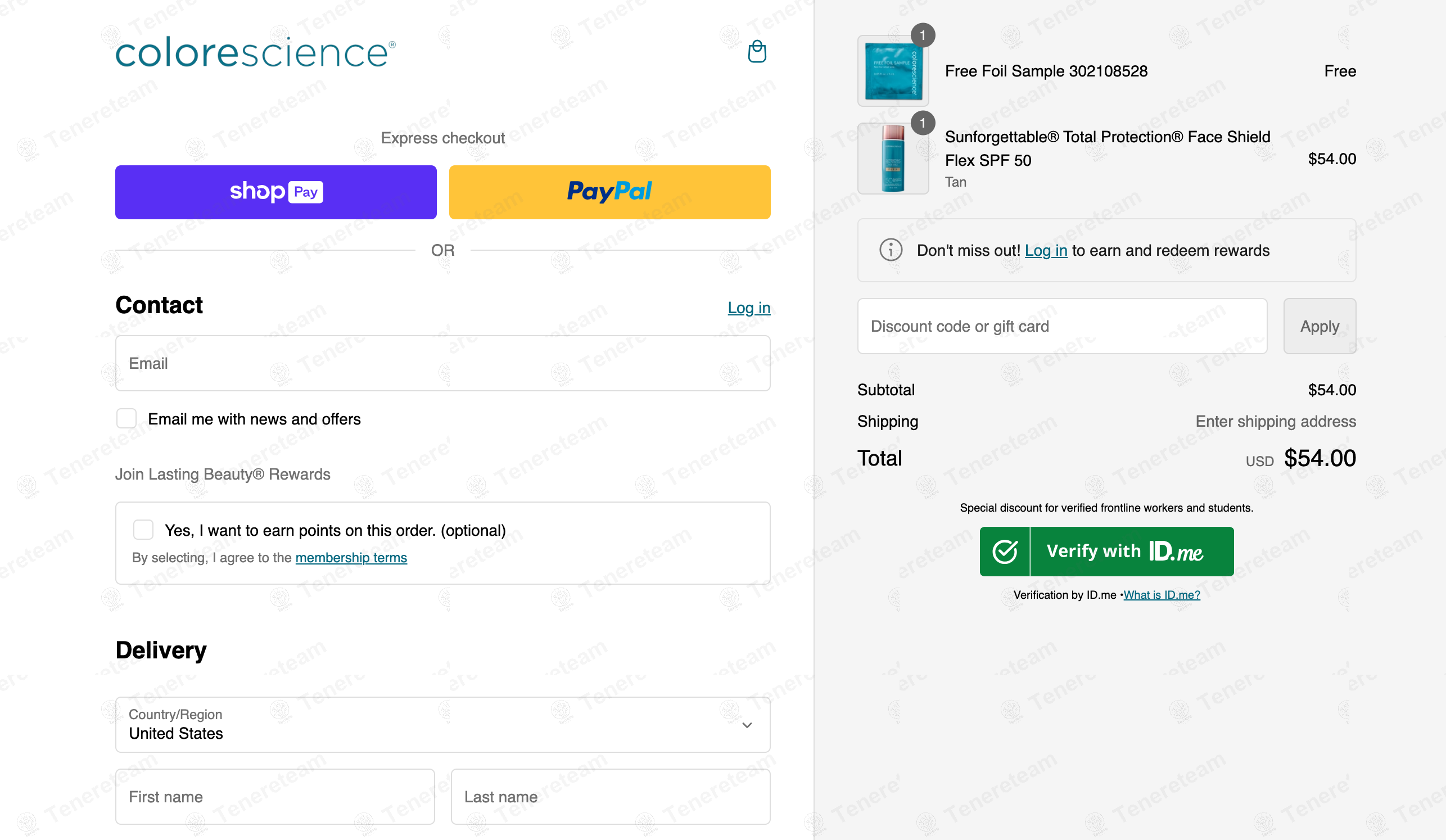Pay with Shop Pay express checkout
Screen dimensions: 1446x840
276,192
